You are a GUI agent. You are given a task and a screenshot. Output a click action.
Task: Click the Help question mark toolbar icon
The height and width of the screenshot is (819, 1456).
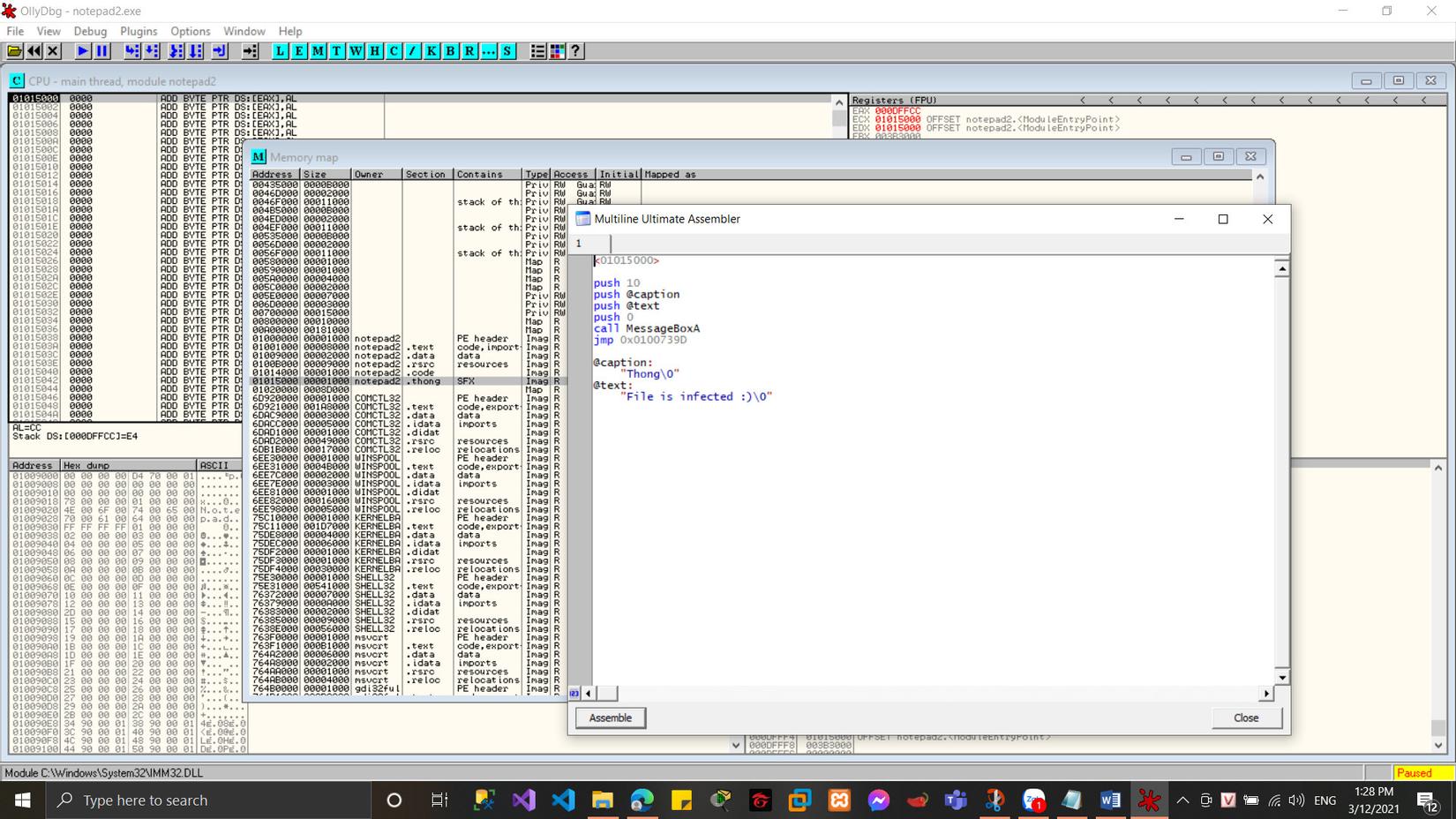pos(575,51)
